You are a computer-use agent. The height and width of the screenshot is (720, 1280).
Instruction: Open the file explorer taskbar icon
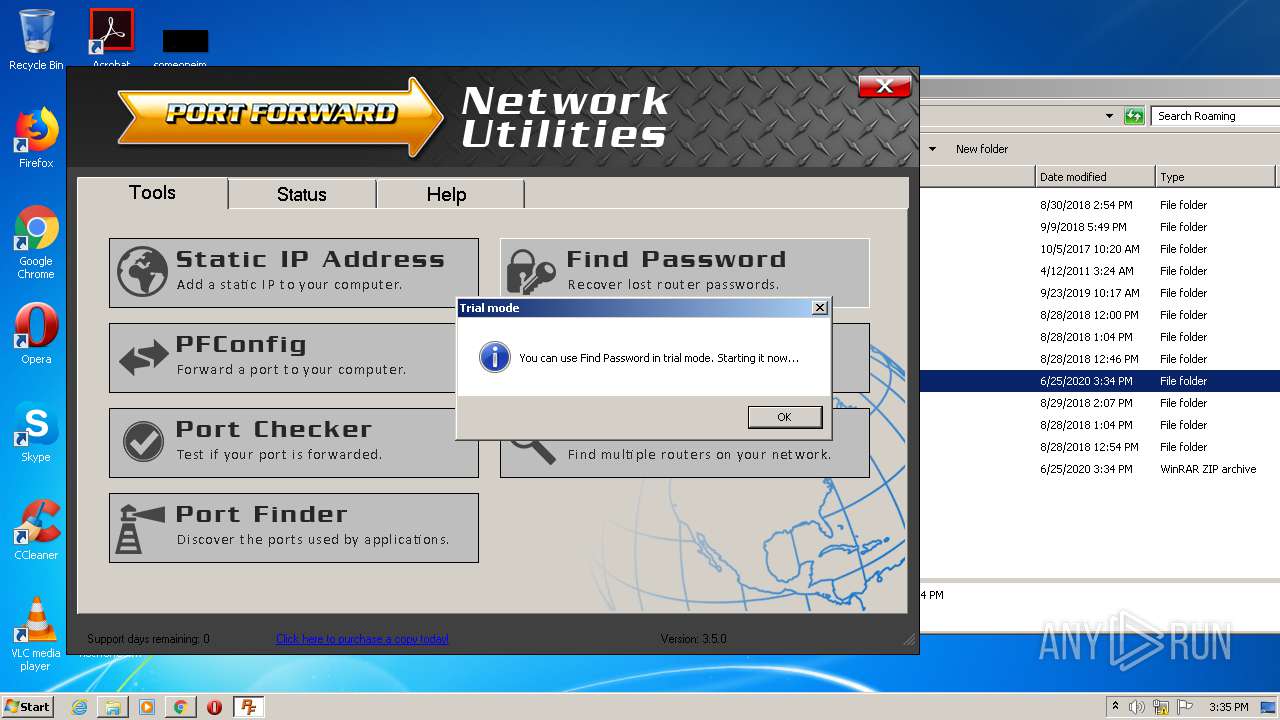113,707
